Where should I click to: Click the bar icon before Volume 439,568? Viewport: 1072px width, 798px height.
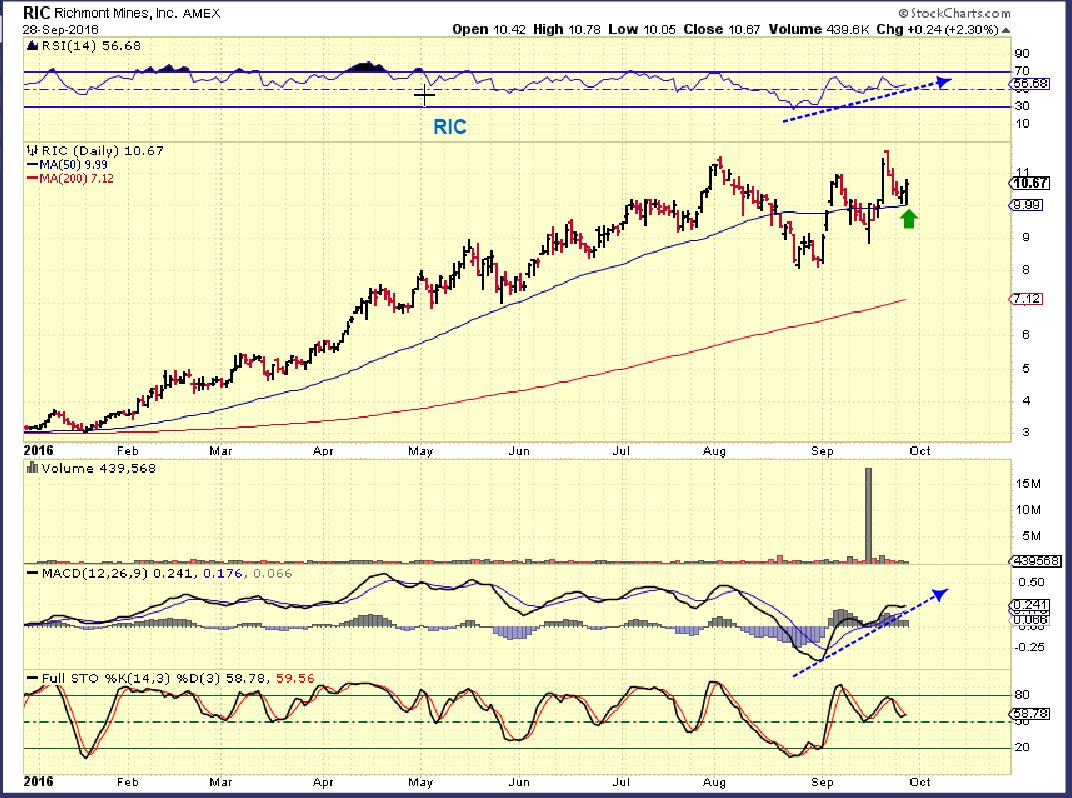click(x=31, y=468)
